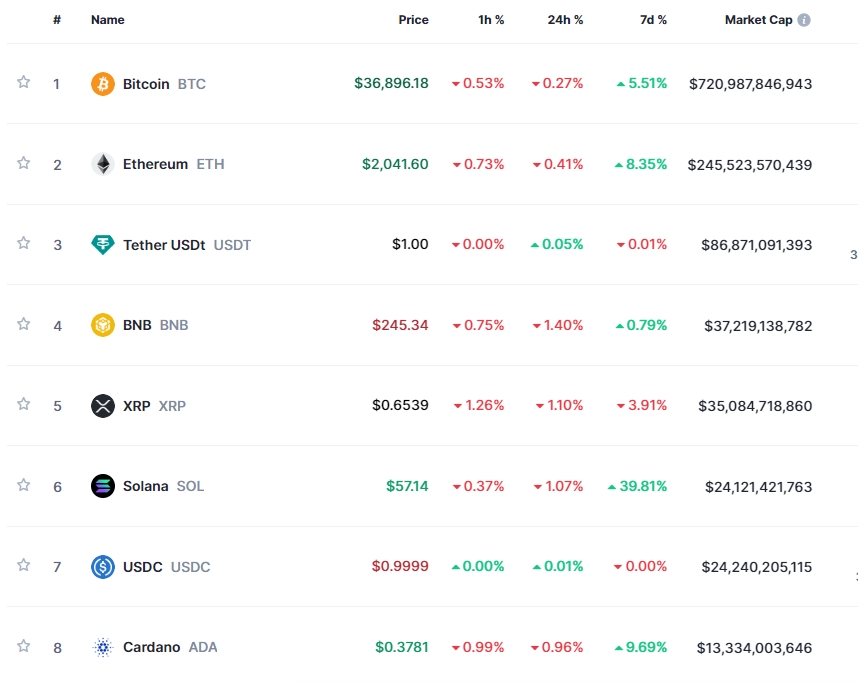This screenshot has height=682, width=858.
Task: Sort the table by Price column
Action: point(413,20)
